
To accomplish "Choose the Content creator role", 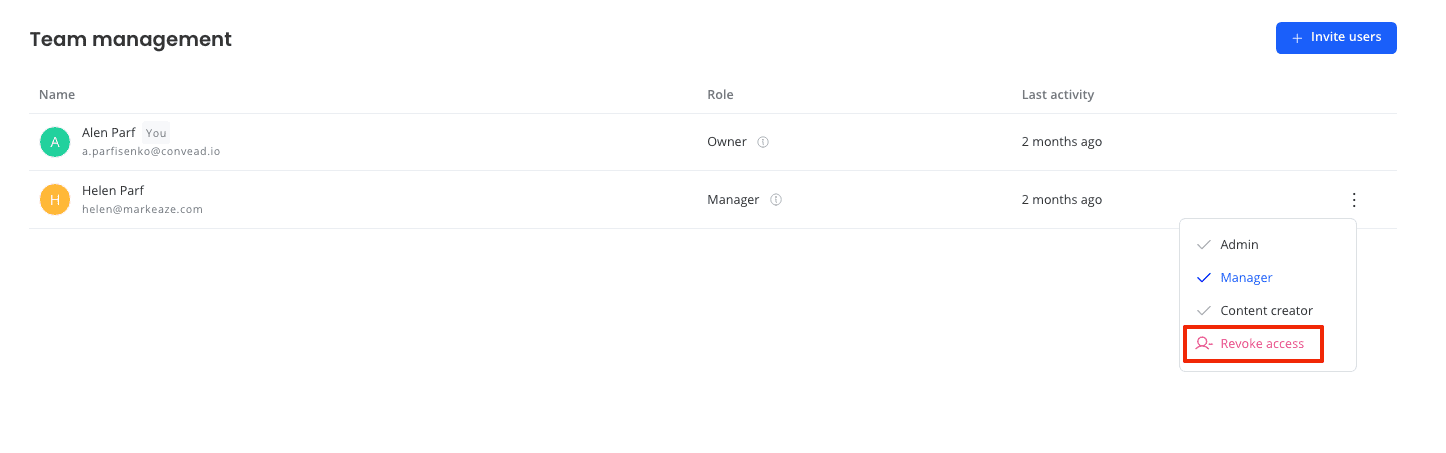I will click(x=1268, y=311).
